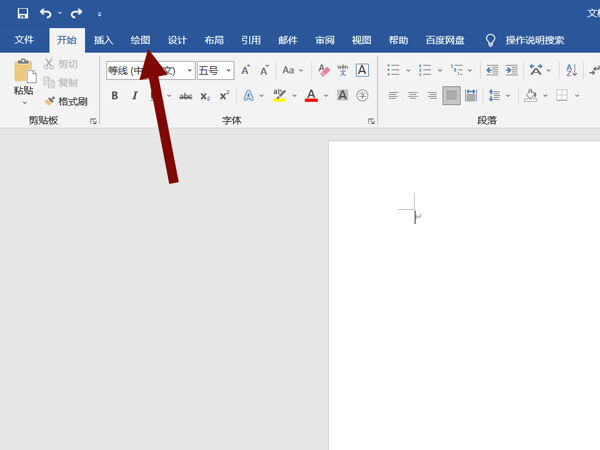600x450 pixels.
Task: Open the Draw (绘图) tab
Action: click(x=140, y=40)
